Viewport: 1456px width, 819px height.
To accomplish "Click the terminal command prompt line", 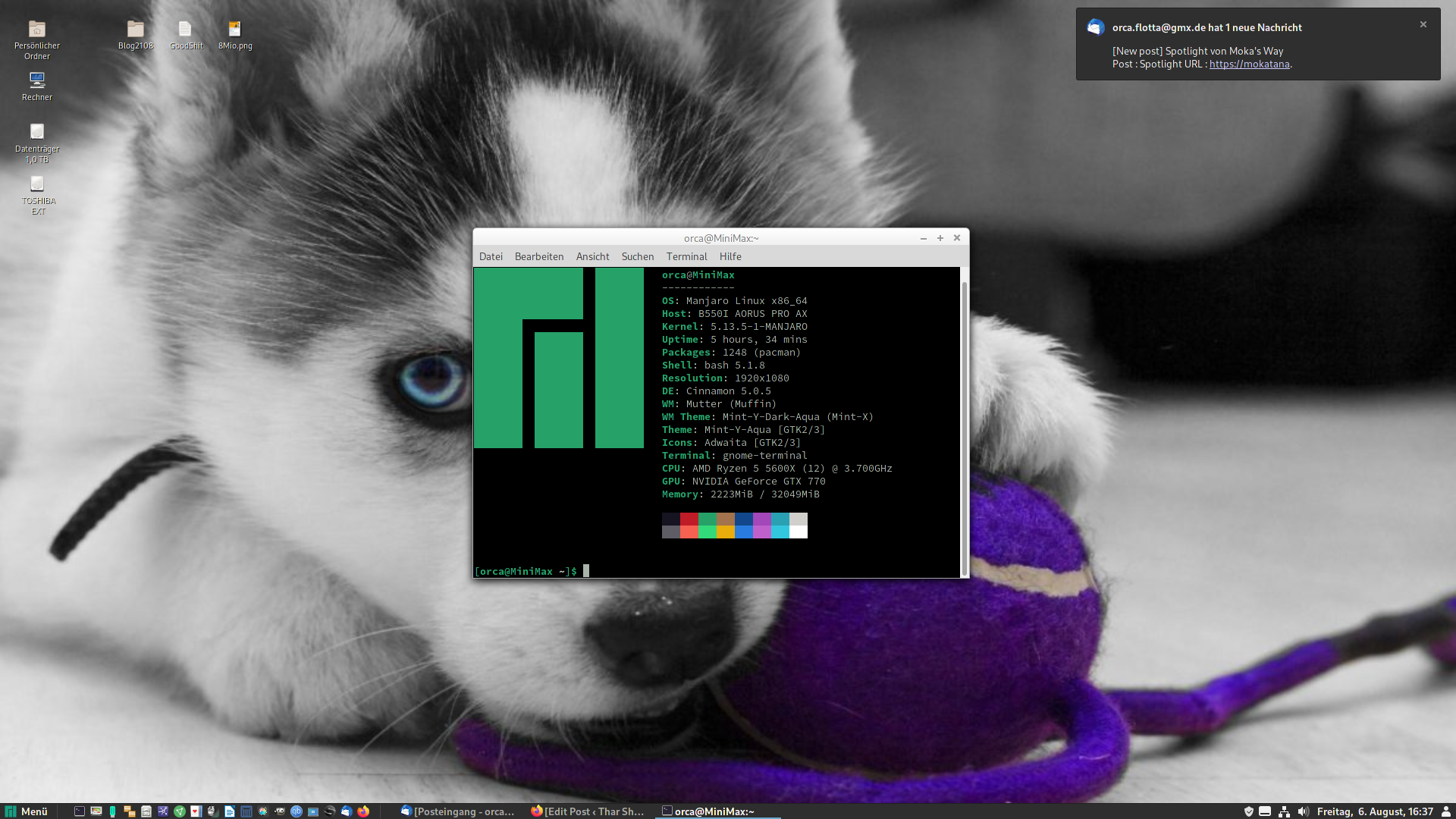I will click(x=531, y=571).
